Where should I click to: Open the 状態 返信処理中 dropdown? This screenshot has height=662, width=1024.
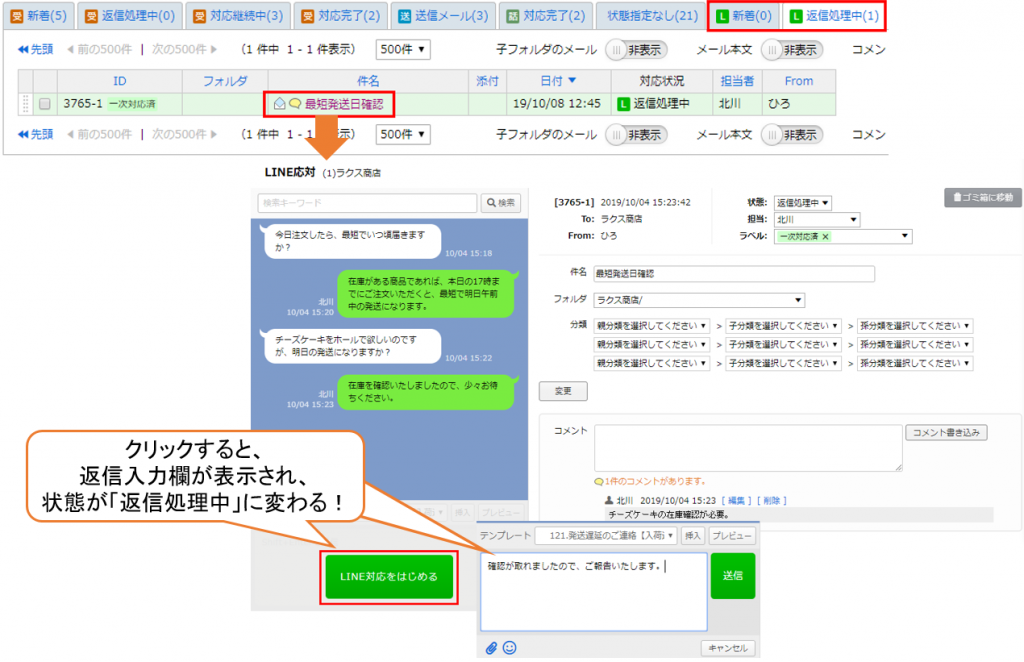coord(803,203)
